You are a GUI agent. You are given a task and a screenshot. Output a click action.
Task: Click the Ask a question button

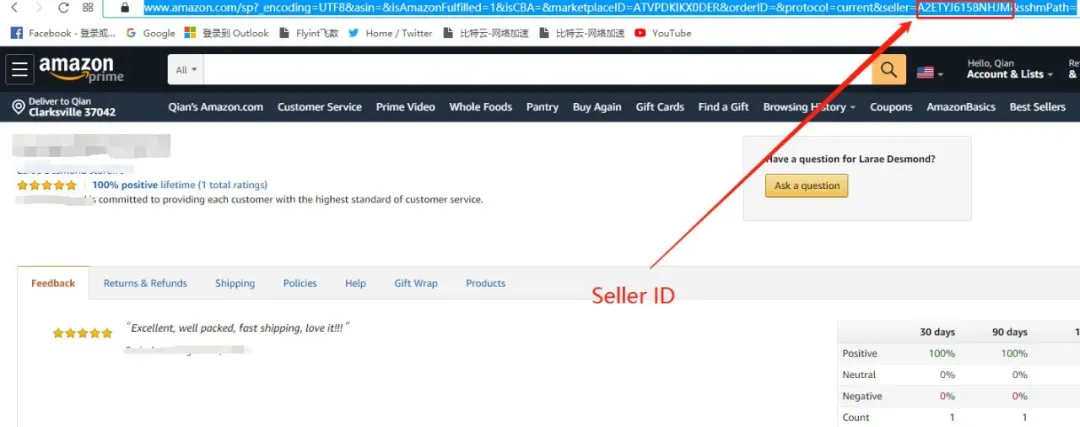click(x=807, y=185)
